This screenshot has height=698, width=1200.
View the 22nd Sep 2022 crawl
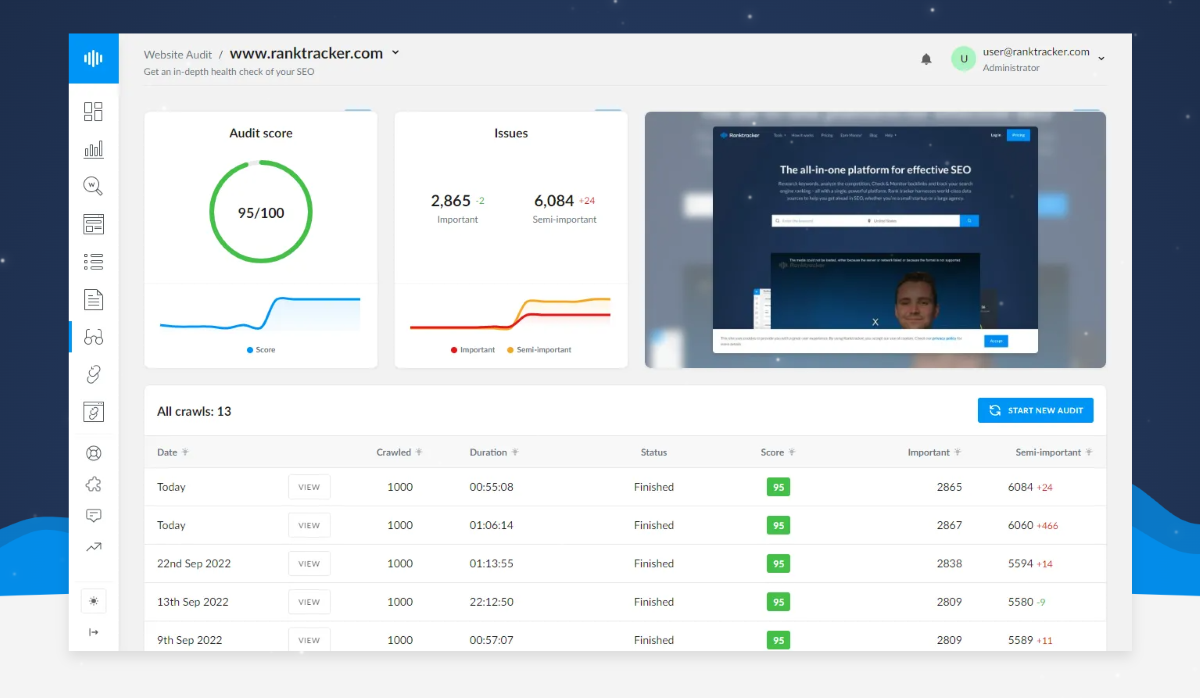coord(309,563)
